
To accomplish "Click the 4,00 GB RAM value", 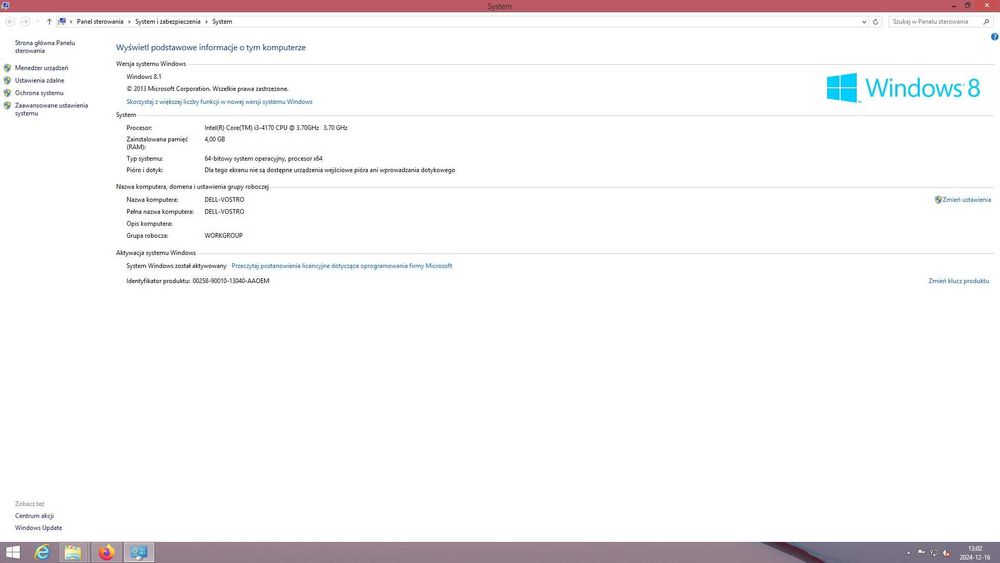I will (x=215, y=139).
